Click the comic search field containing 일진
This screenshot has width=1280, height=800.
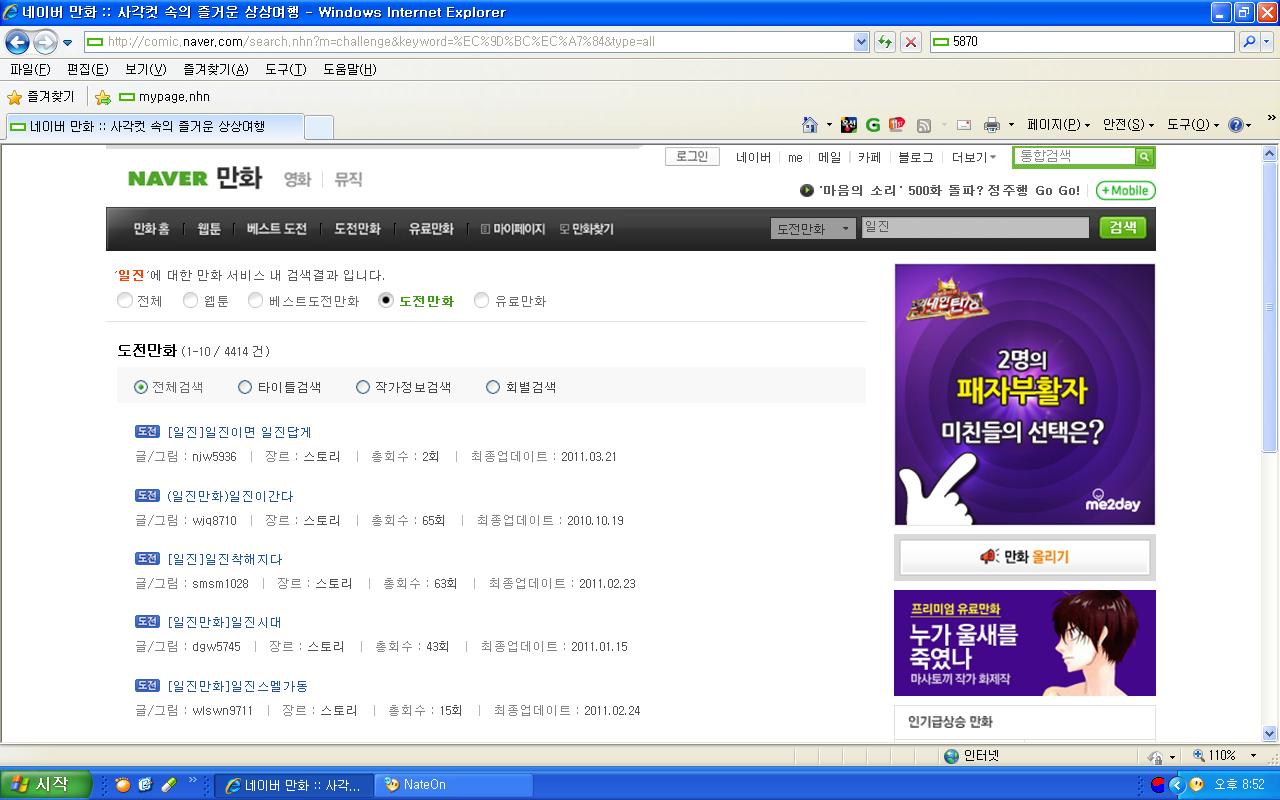click(975, 228)
